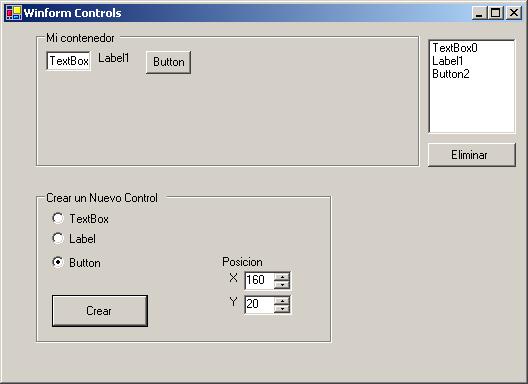528x384 pixels.
Task: Click into the TextBox field in Mi contenedor
Action: (69, 61)
